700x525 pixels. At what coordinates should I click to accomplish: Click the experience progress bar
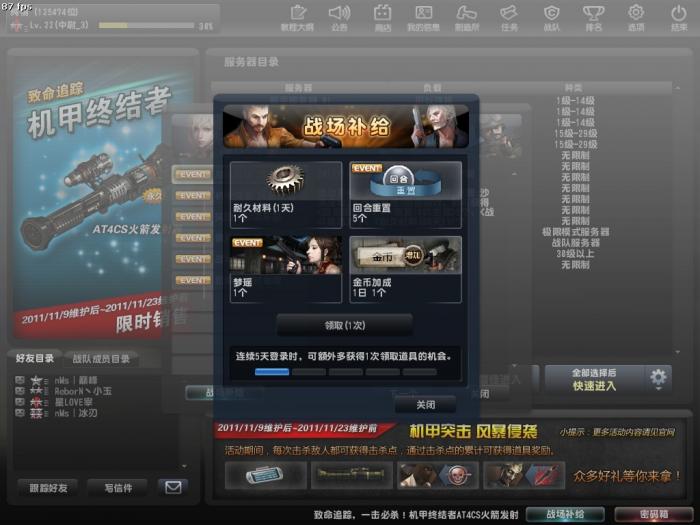point(146,26)
